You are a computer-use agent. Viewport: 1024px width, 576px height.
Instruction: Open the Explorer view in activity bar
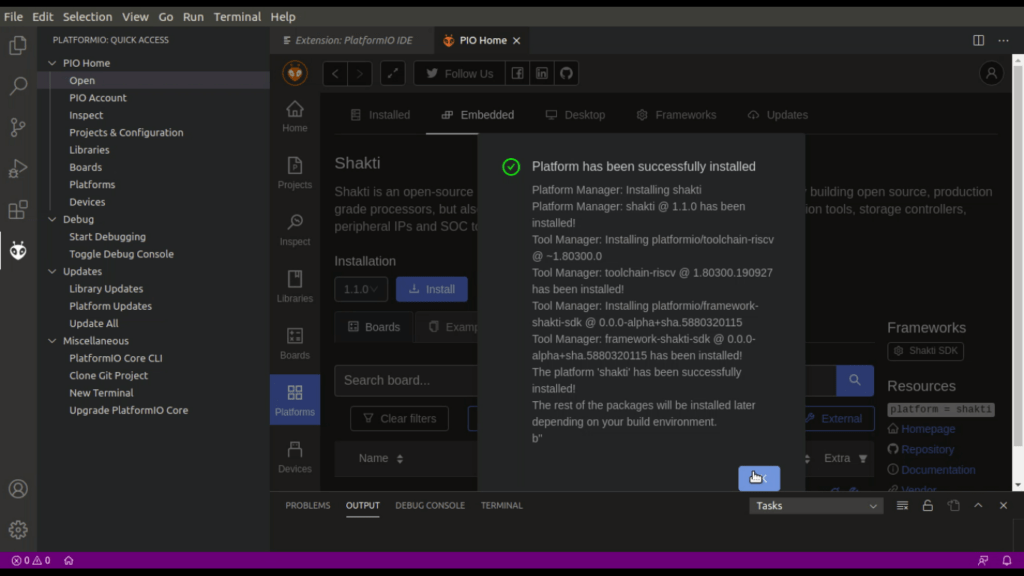pyautogui.click(x=18, y=45)
